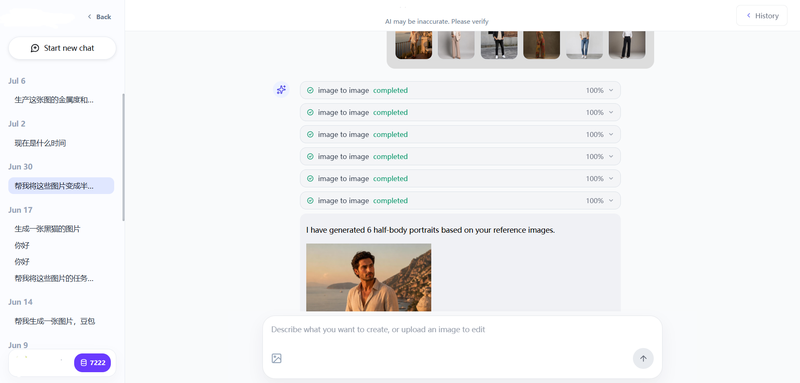The width and height of the screenshot is (800, 383).
Task: Click the "Jun 14" date heading
Action: coord(20,302)
